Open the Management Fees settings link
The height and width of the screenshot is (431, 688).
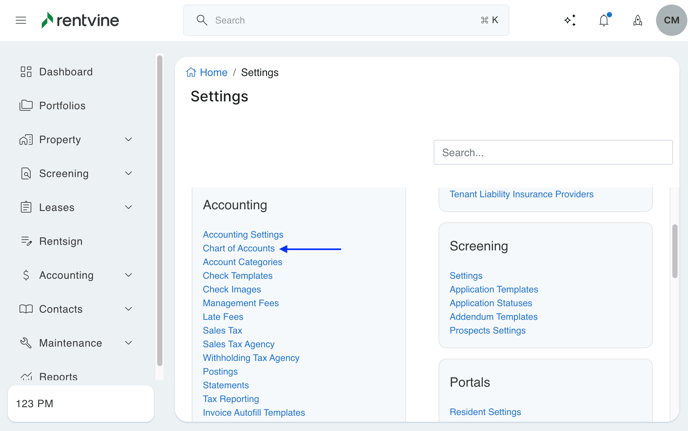240,303
